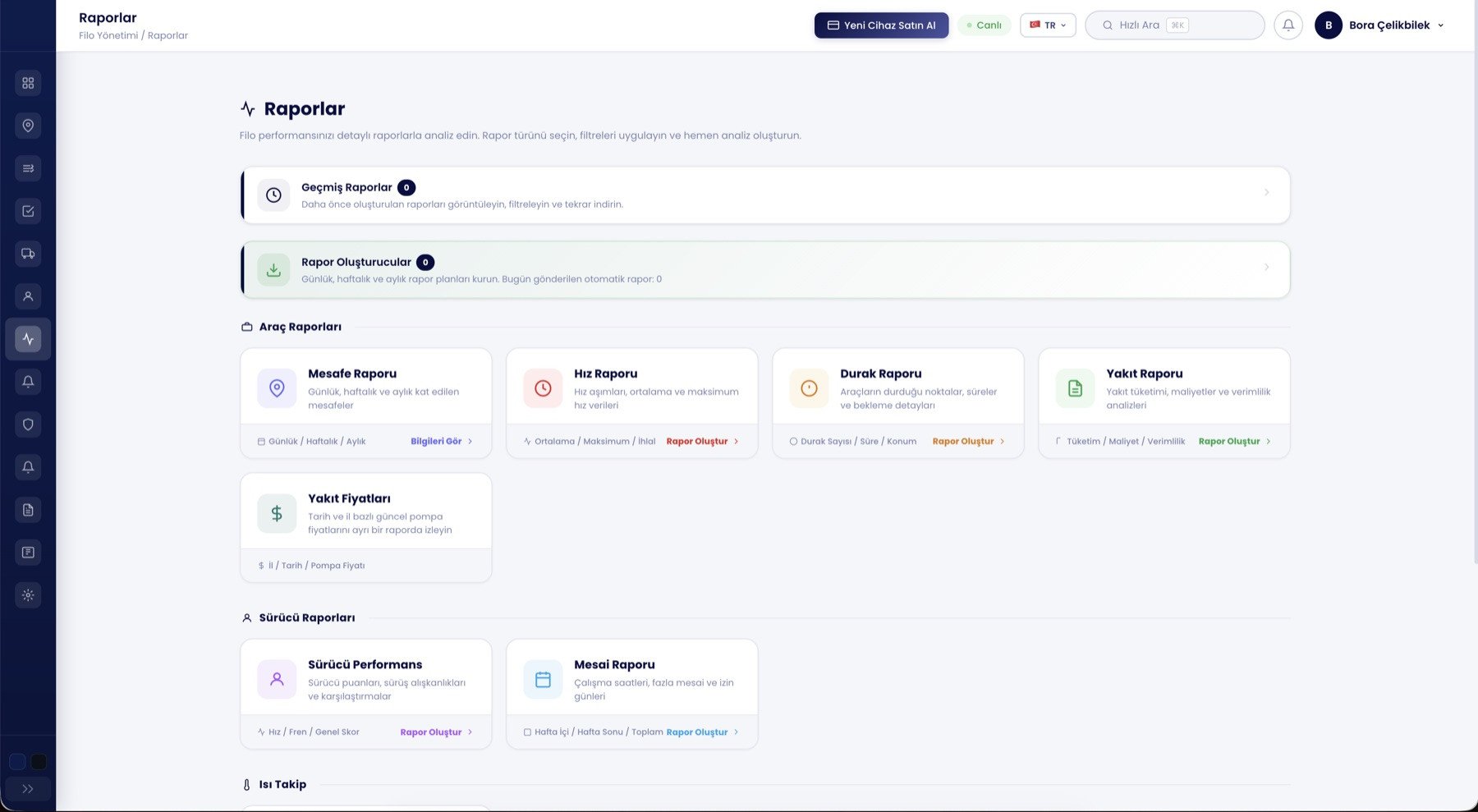Click the download icon of Rapor Oluşturucular
1478x812 pixels.
[x=273, y=270]
